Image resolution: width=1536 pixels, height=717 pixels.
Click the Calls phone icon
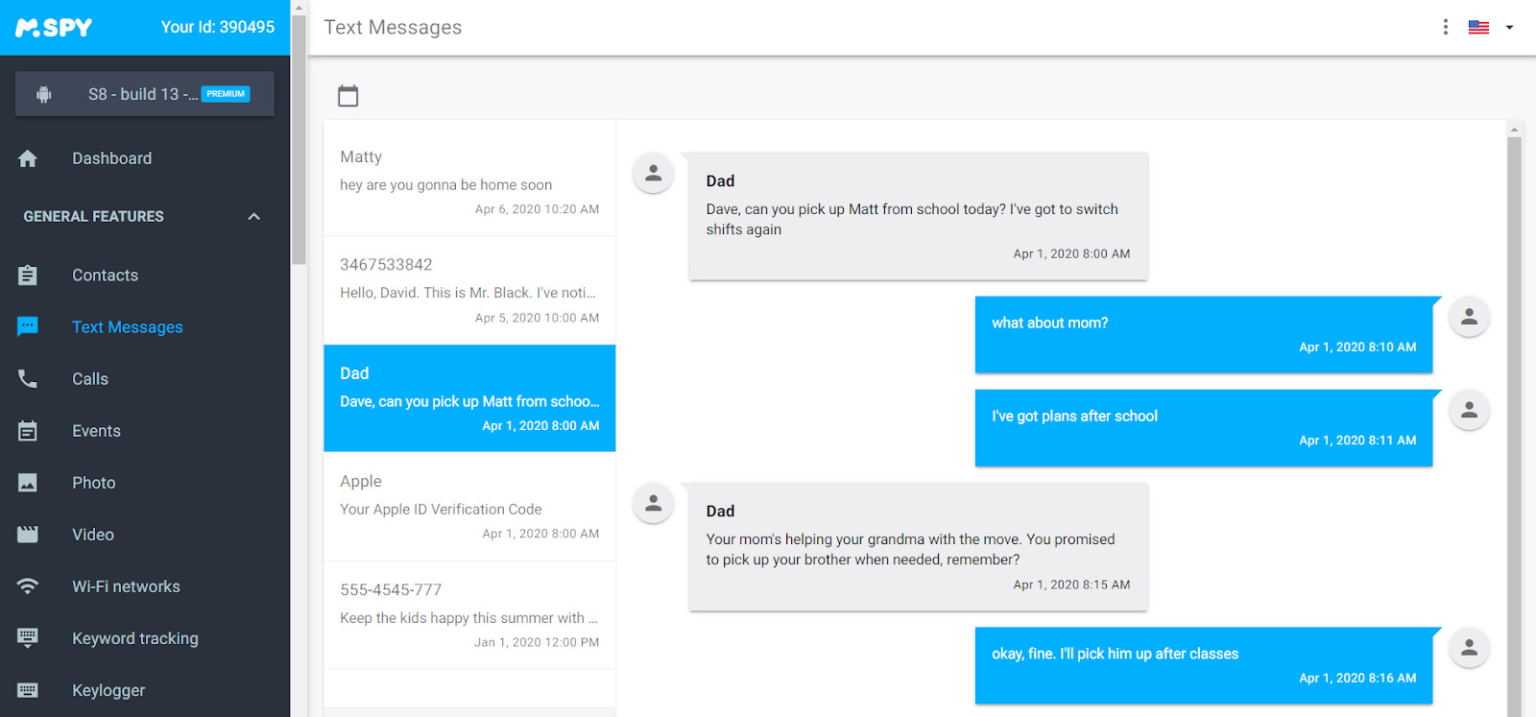click(x=28, y=379)
